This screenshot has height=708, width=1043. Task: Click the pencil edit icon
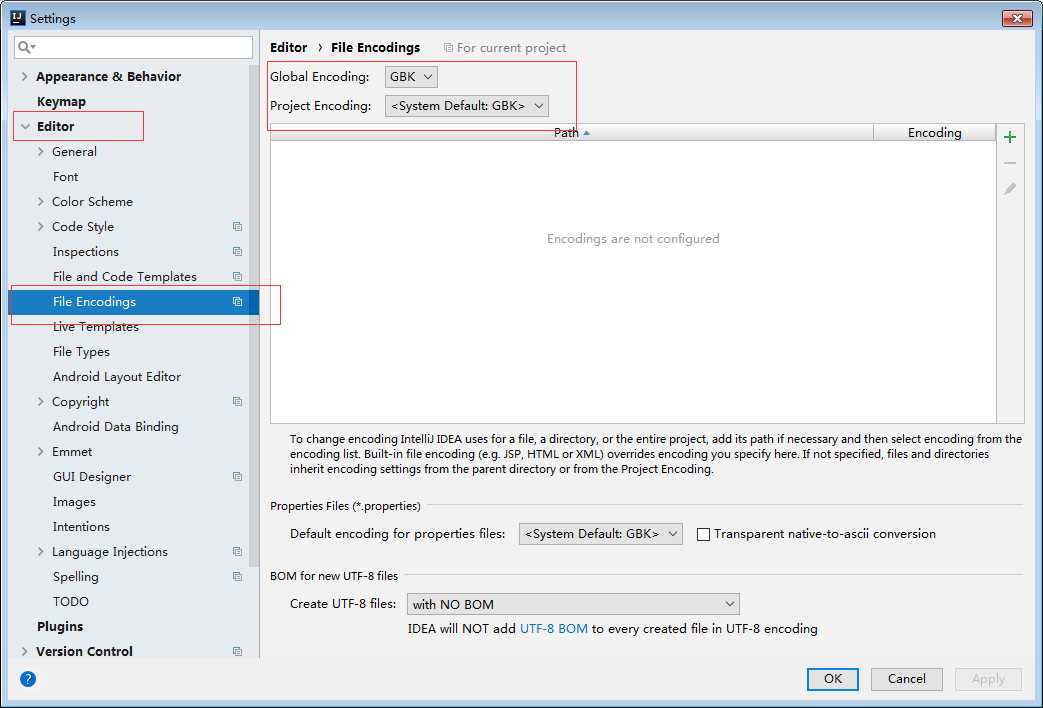click(x=1010, y=189)
